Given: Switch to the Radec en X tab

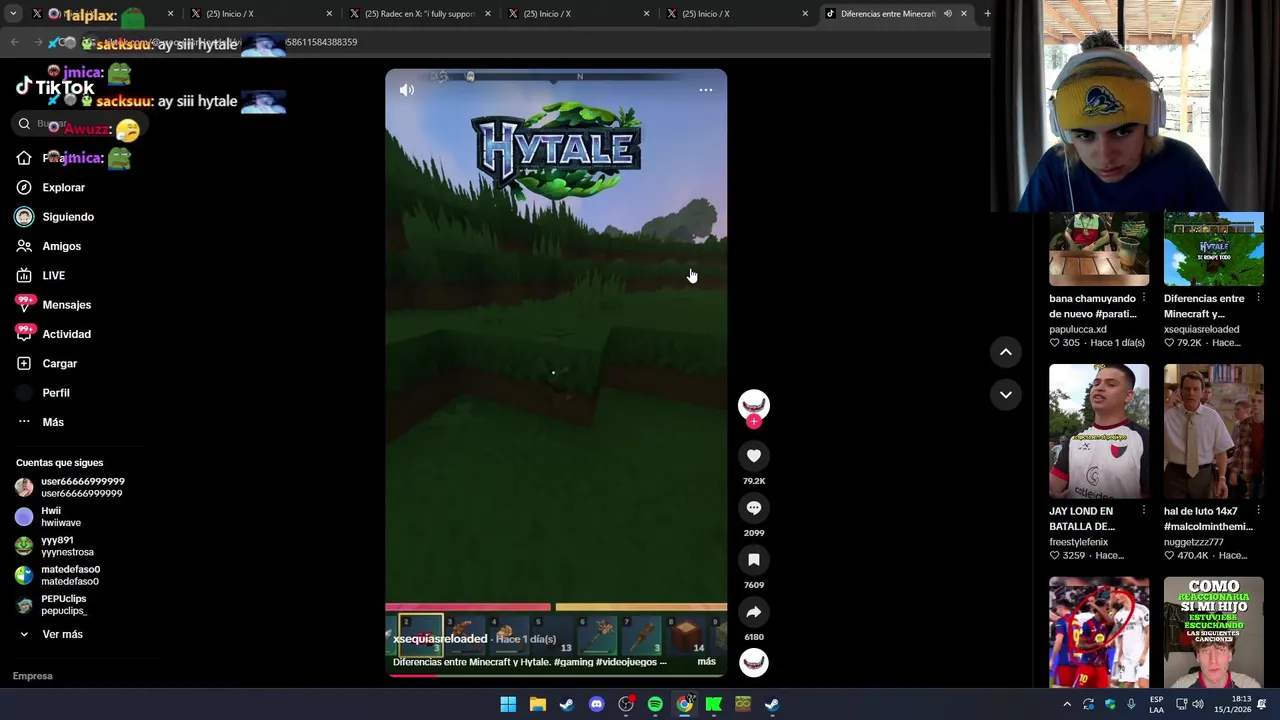Looking at the screenshot, I should [x=418, y=14].
